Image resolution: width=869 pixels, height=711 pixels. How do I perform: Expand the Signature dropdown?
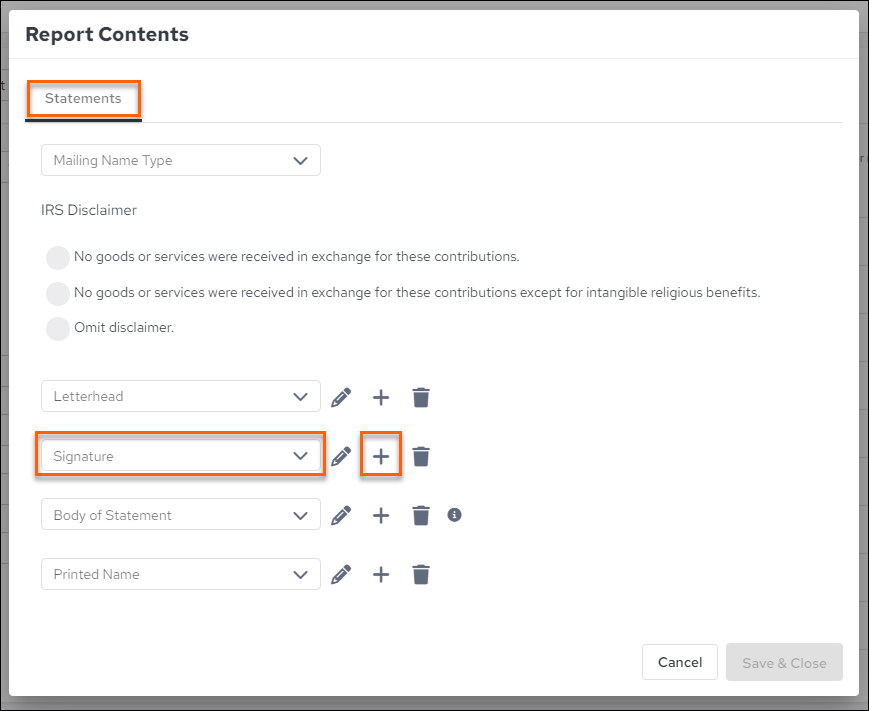coord(181,456)
